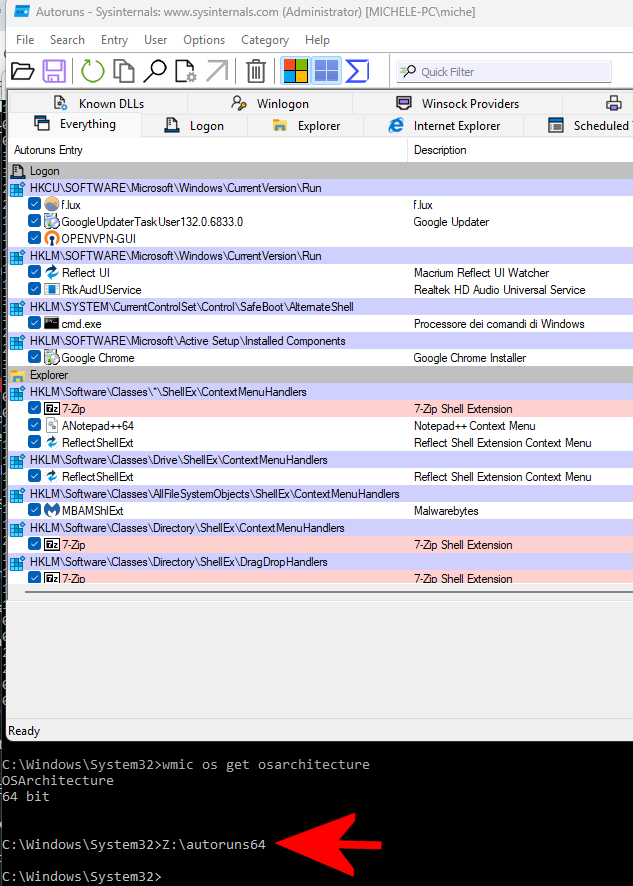
Task: Sort by the Description column header
Action: [x=521, y=150]
